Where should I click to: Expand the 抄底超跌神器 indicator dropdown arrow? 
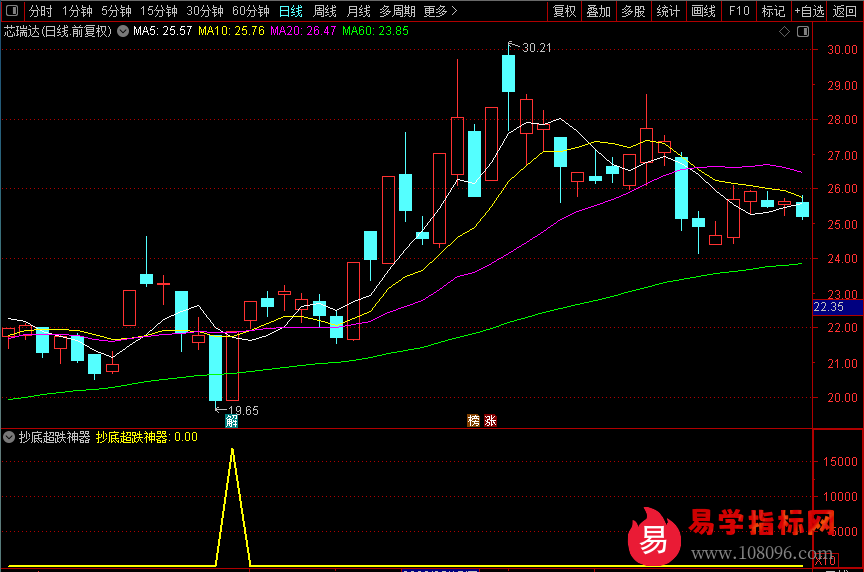(x=9, y=437)
